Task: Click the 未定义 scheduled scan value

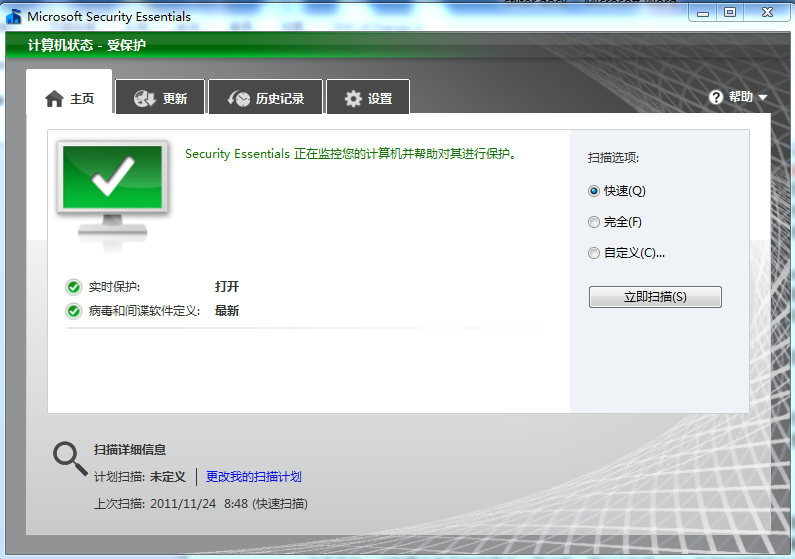Action: [x=168, y=476]
